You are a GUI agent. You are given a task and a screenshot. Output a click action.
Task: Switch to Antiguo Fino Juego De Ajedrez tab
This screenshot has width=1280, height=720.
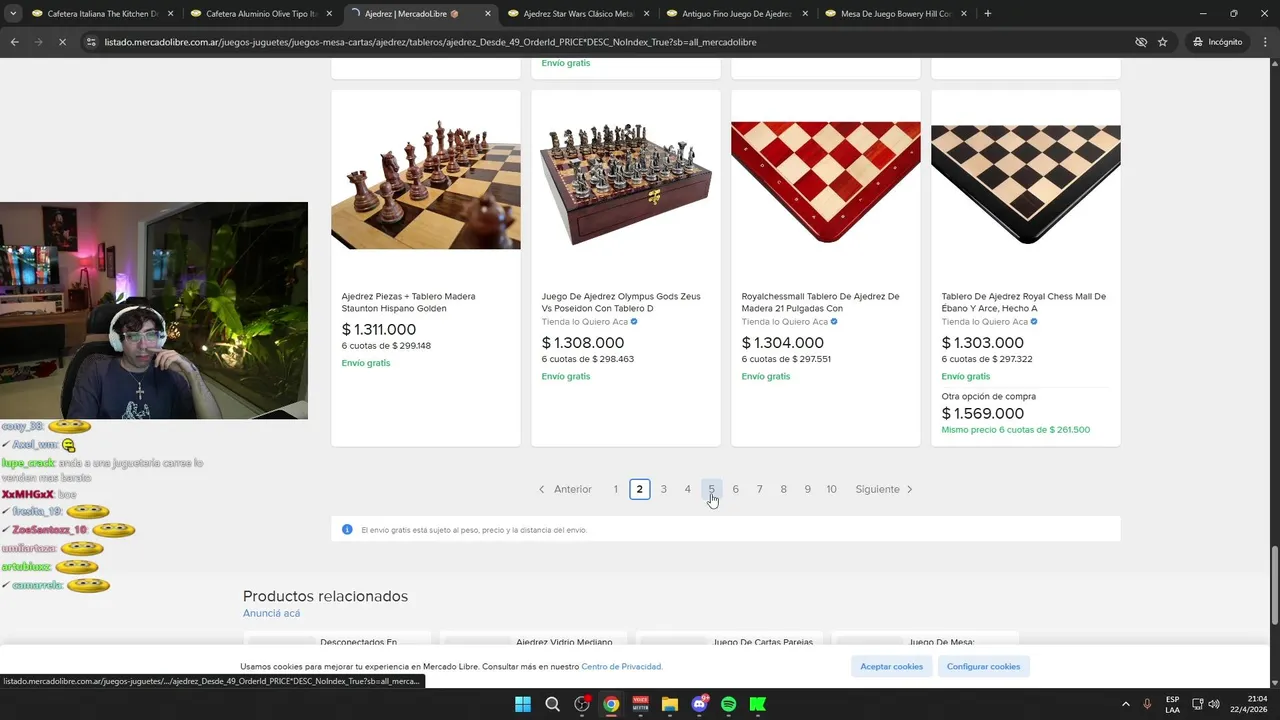tap(737, 14)
